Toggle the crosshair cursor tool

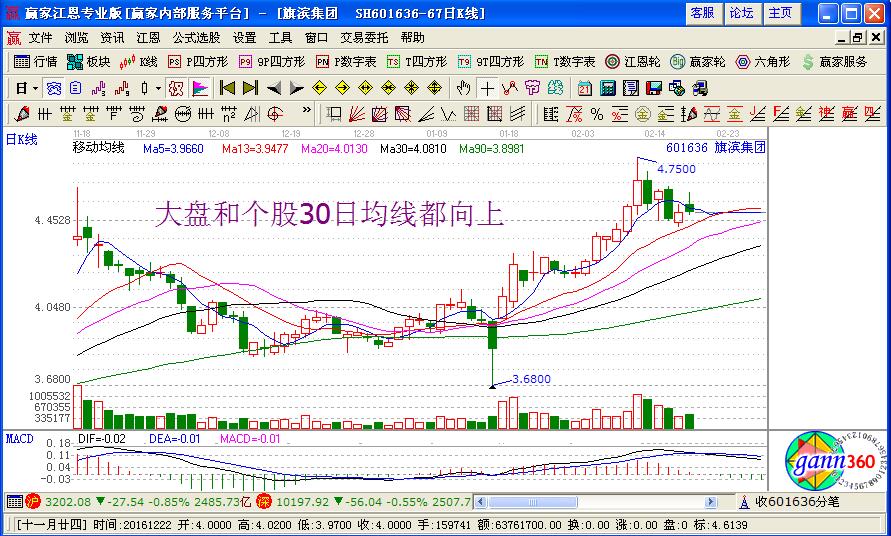pos(485,88)
